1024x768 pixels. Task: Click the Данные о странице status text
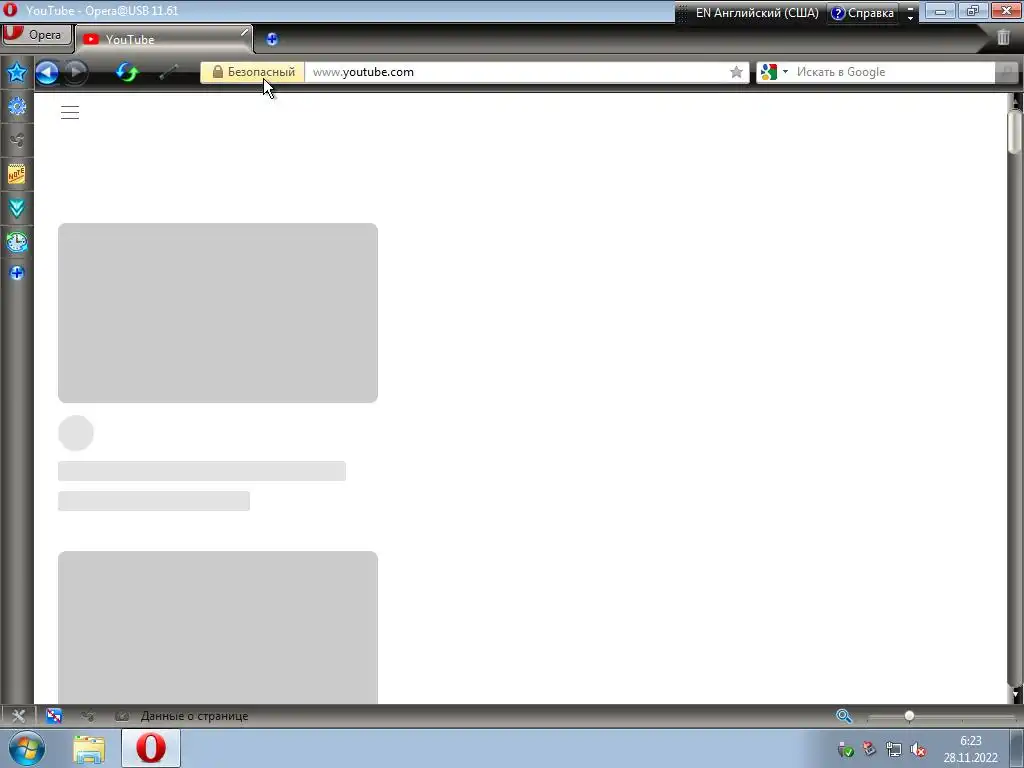coord(195,716)
